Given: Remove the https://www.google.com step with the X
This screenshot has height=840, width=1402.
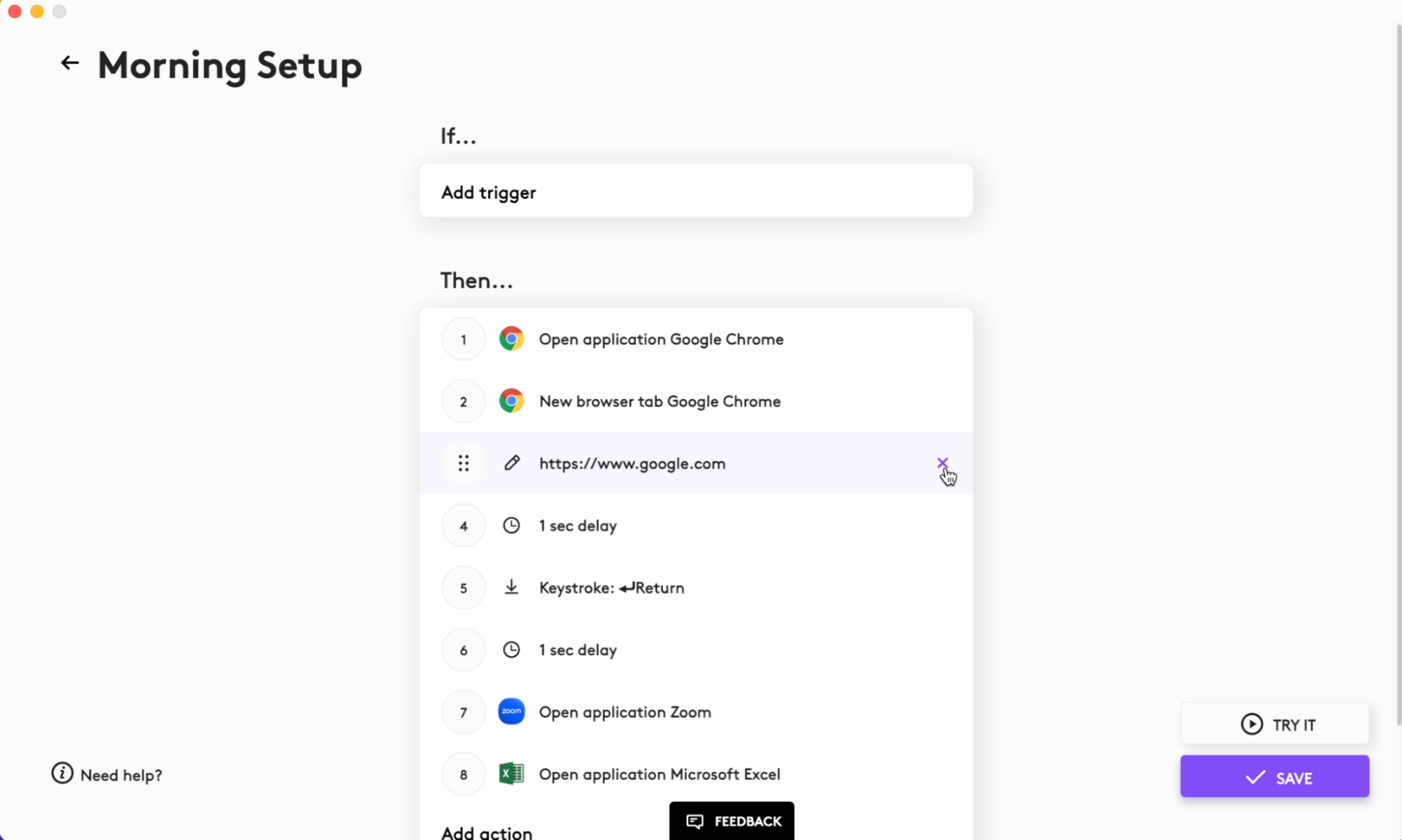Looking at the screenshot, I should click(x=942, y=463).
